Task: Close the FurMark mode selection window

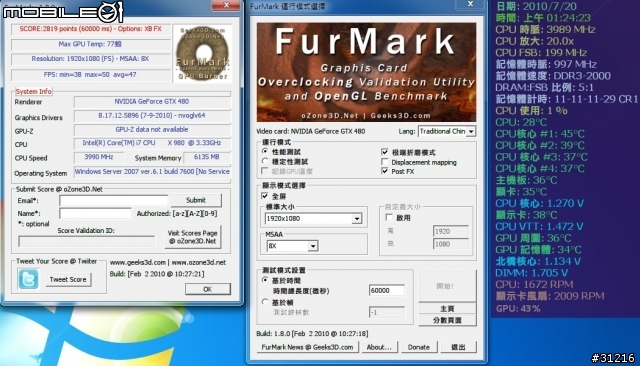Action: [x=470, y=4]
